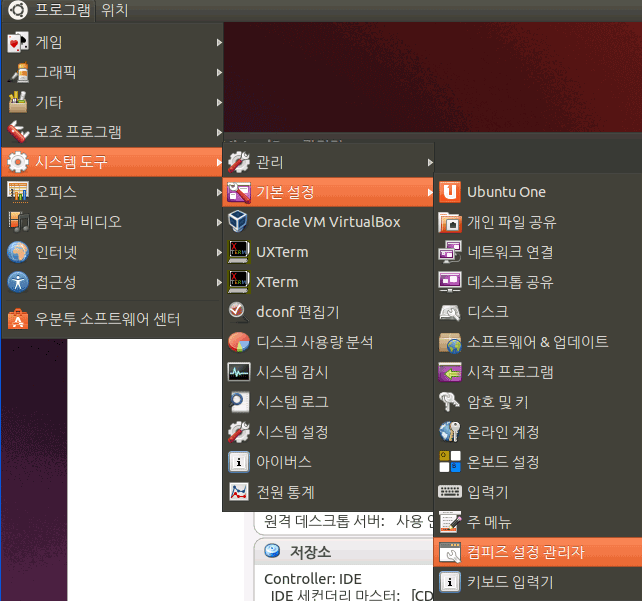This screenshot has height=601, width=642.
Task: Open 소프트웨어 & 업데이트 entry
Action: (x=538, y=342)
